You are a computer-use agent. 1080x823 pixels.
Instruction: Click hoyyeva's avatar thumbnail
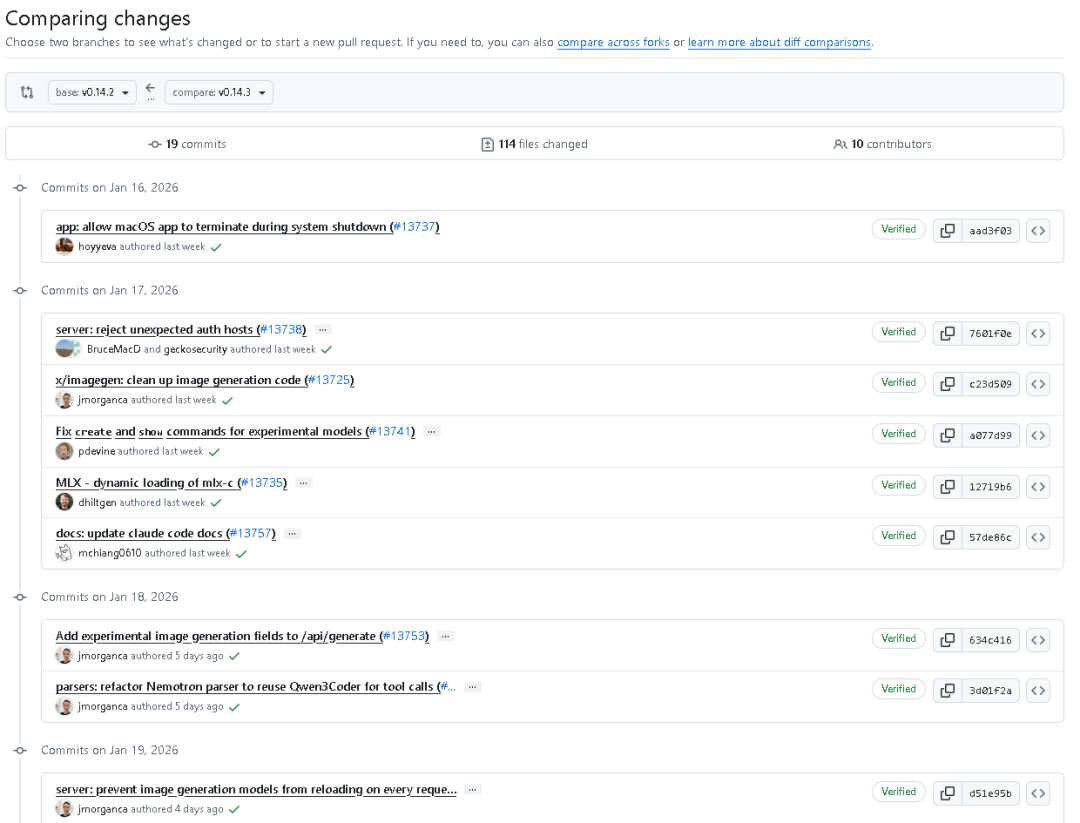(65, 247)
